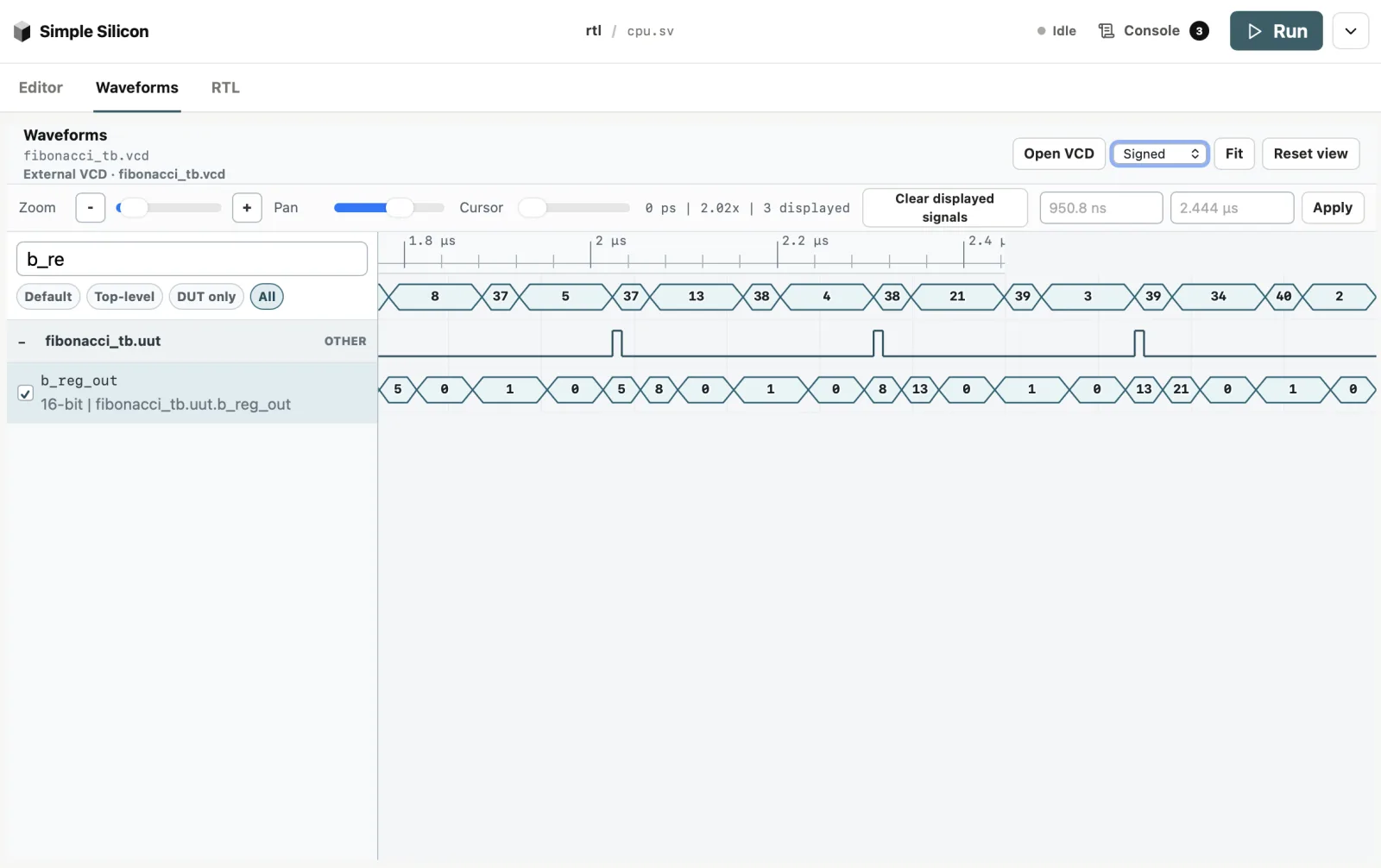Click the Open VCD button
This screenshot has height=868, width=1381.
pos(1058,154)
